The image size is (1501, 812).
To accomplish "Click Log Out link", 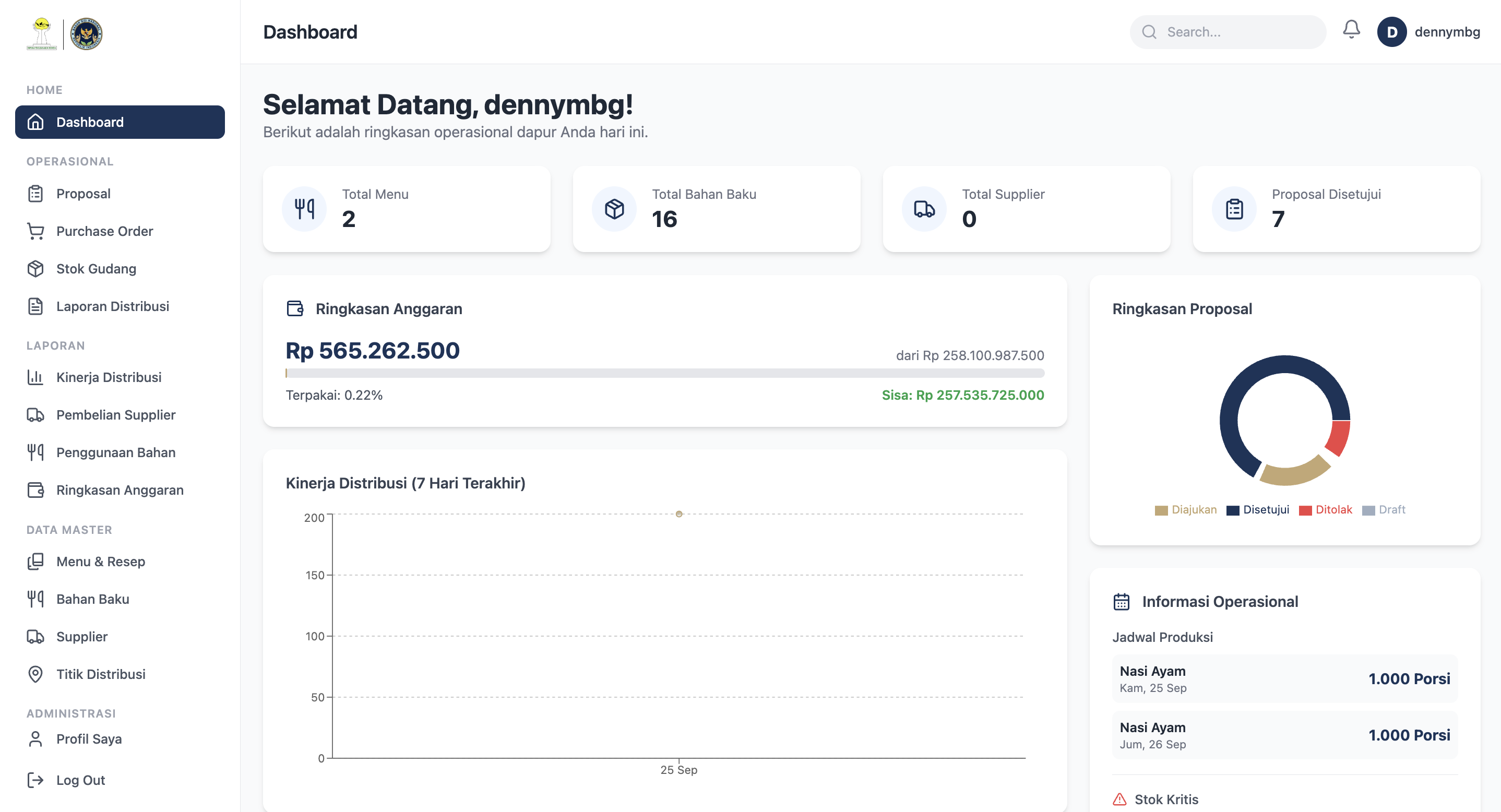I will (x=80, y=780).
